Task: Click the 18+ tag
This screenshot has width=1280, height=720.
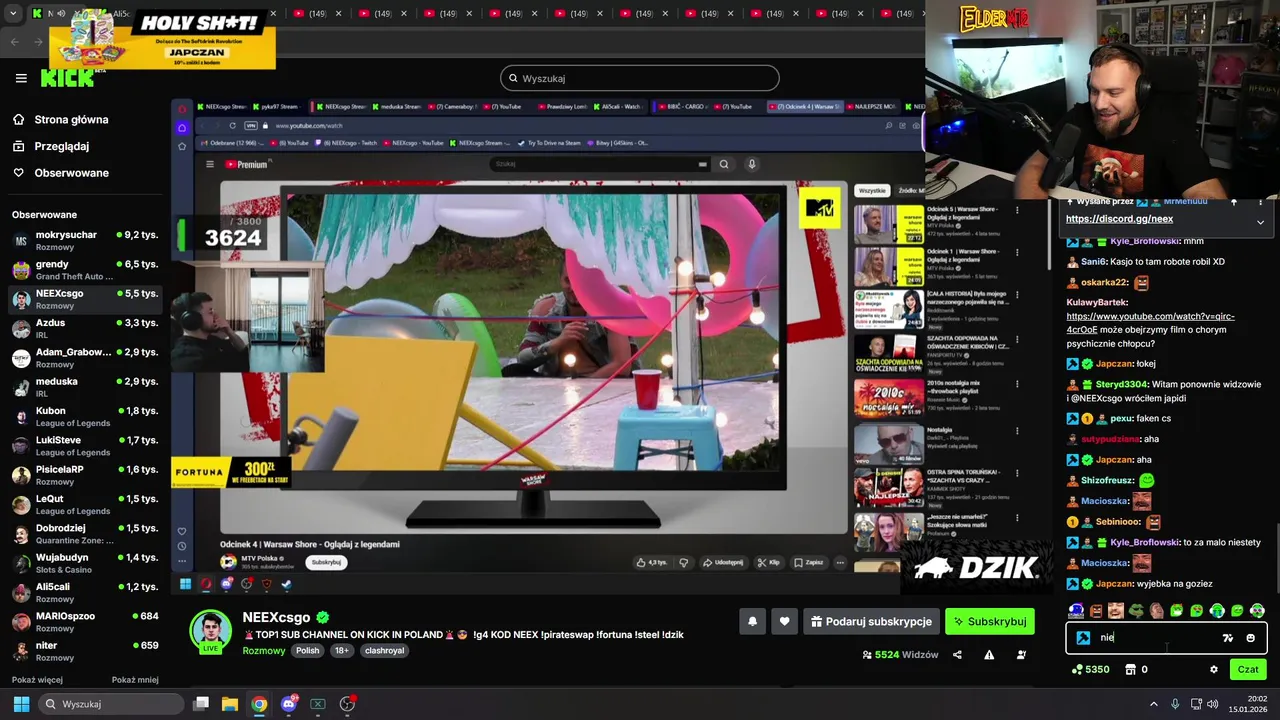Action: (341, 650)
